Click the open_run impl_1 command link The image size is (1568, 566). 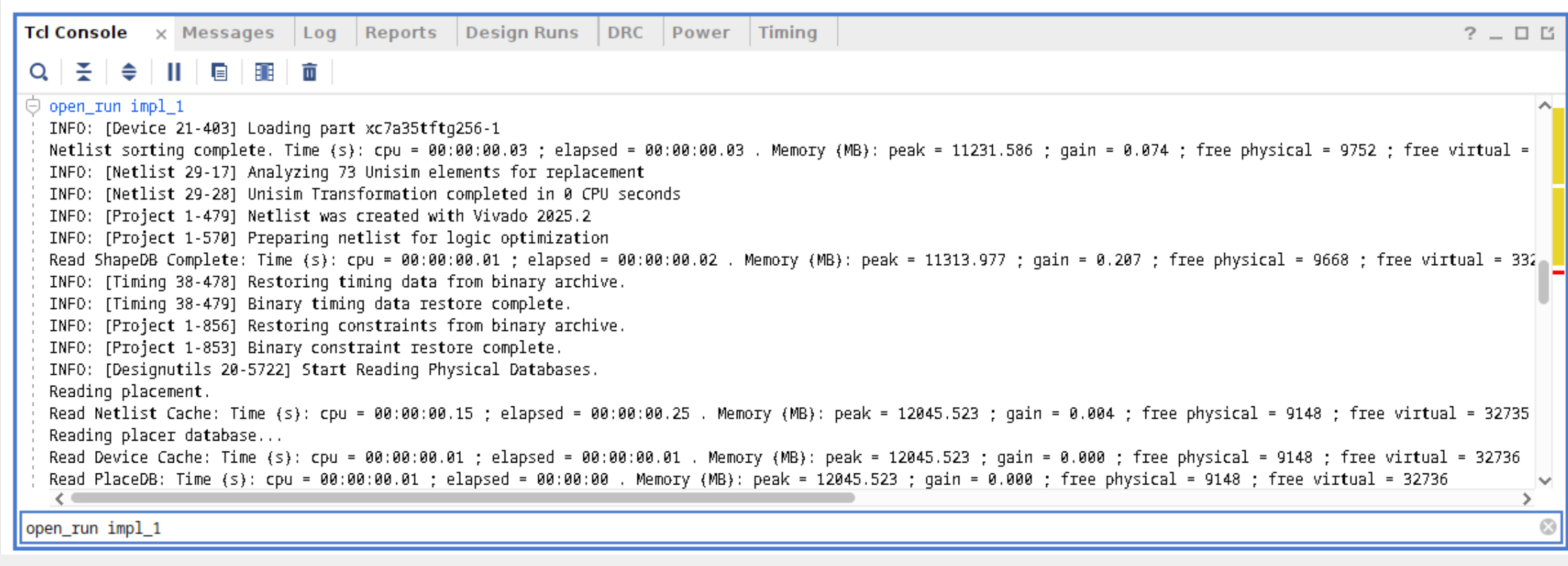click(116, 106)
